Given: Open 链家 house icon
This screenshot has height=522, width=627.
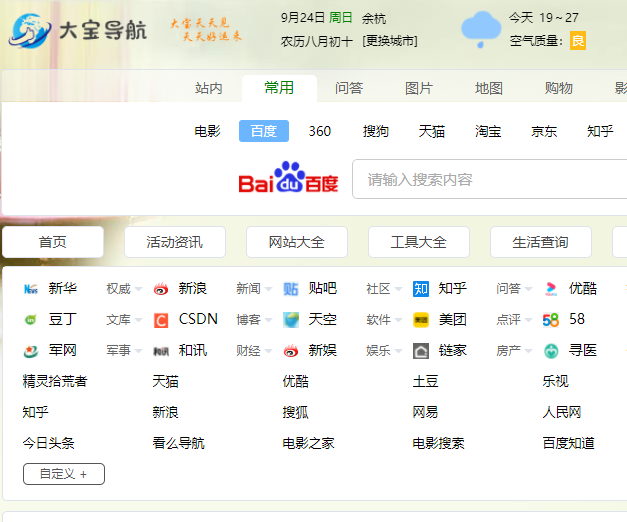Looking at the screenshot, I should 421,351.
